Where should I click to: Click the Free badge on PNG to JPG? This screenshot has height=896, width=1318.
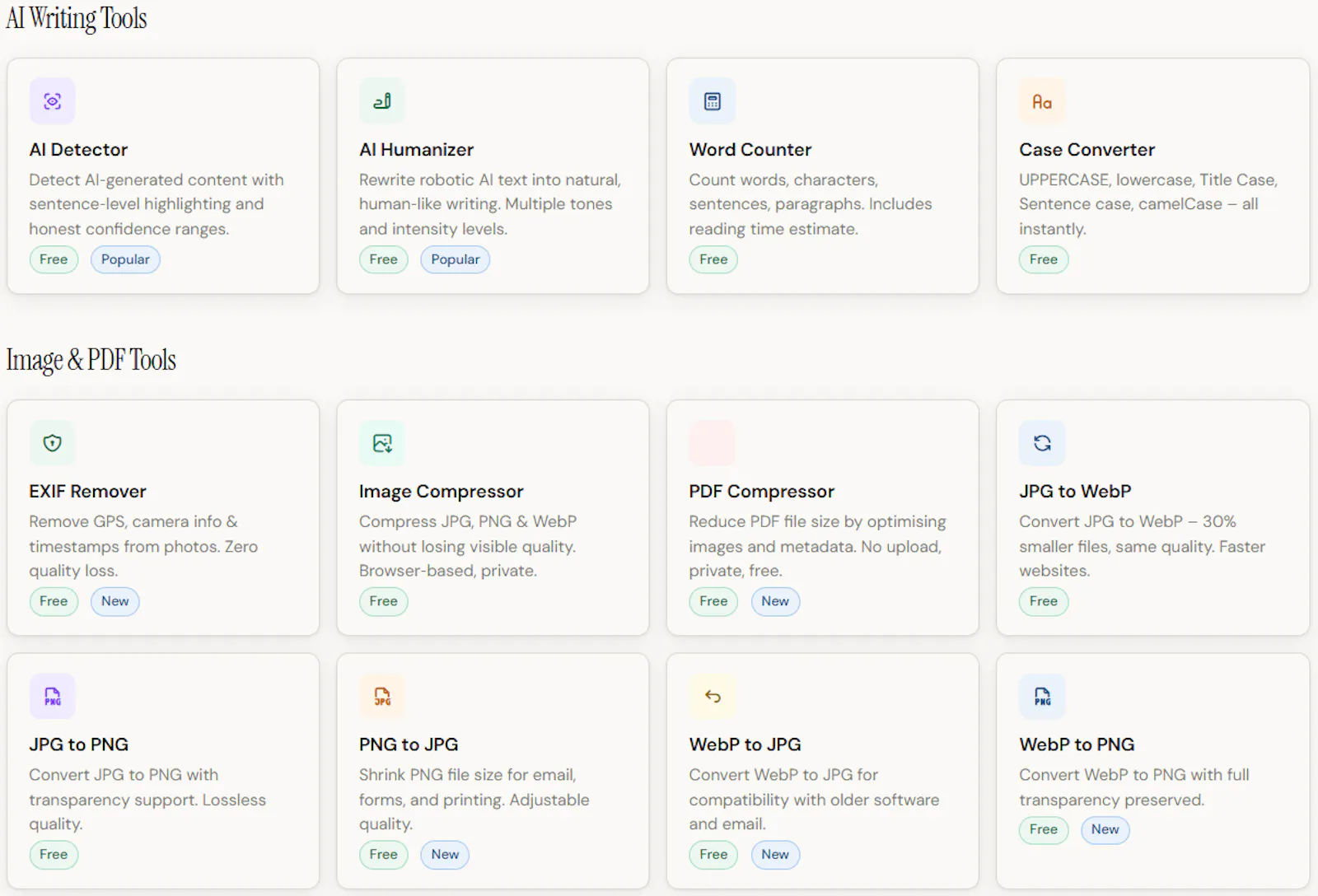tap(383, 855)
